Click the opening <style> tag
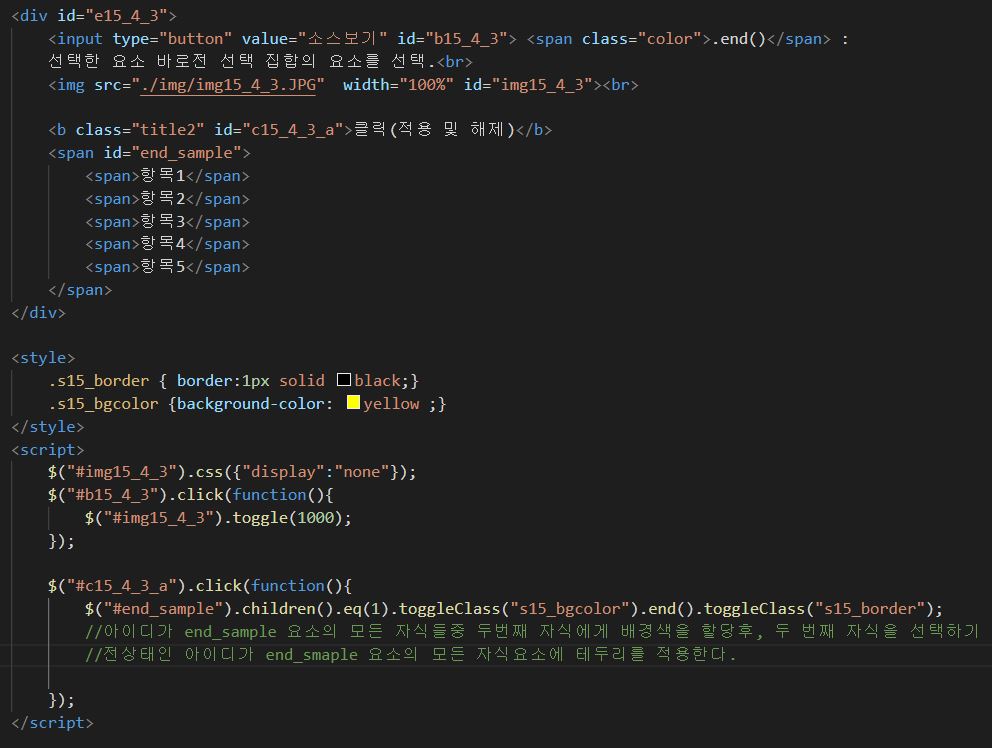The height and width of the screenshot is (748, 992). coord(43,358)
